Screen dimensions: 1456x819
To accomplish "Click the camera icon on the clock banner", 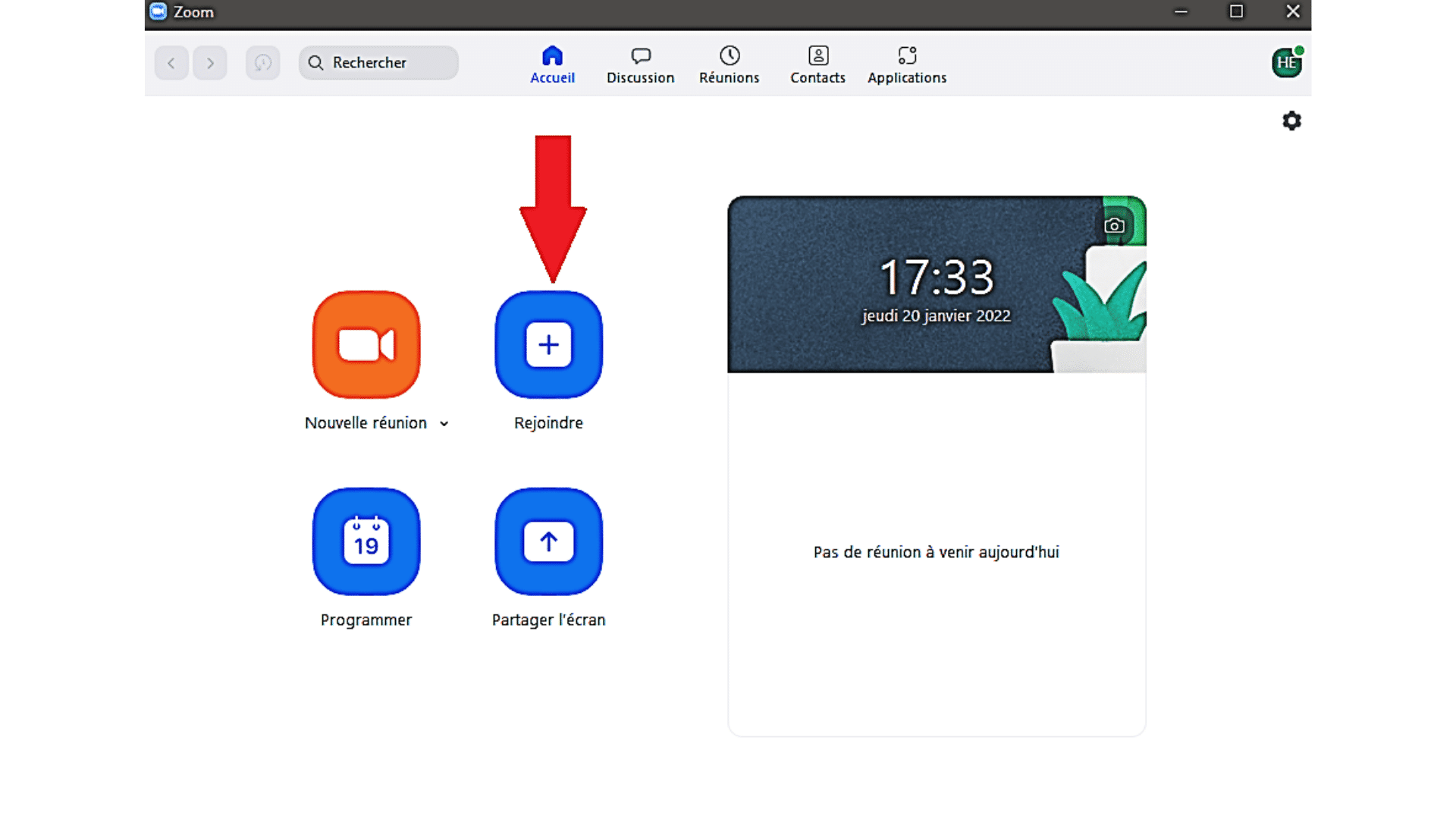I will (1114, 225).
